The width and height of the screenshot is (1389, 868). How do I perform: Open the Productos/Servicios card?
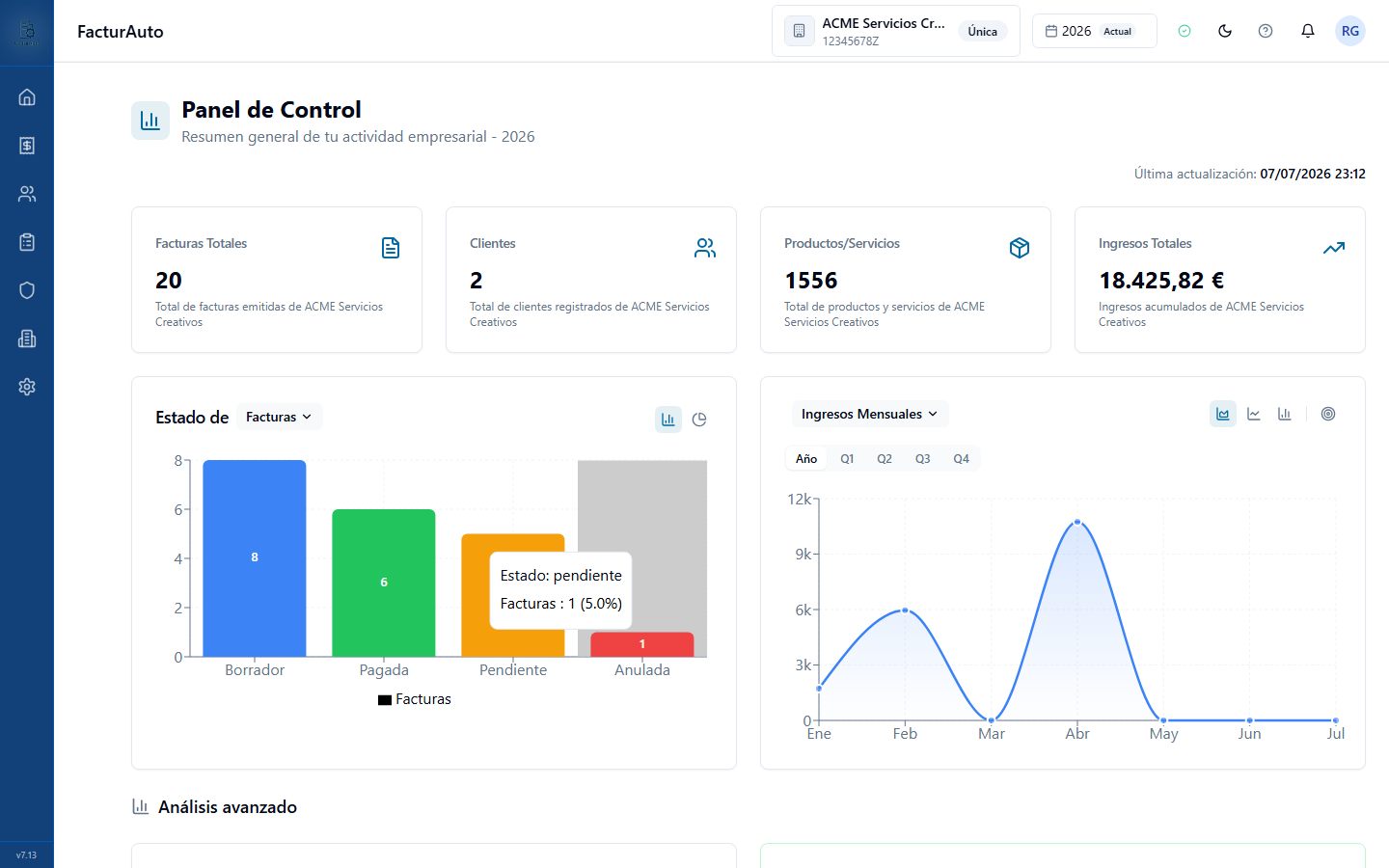tap(906, 280)
